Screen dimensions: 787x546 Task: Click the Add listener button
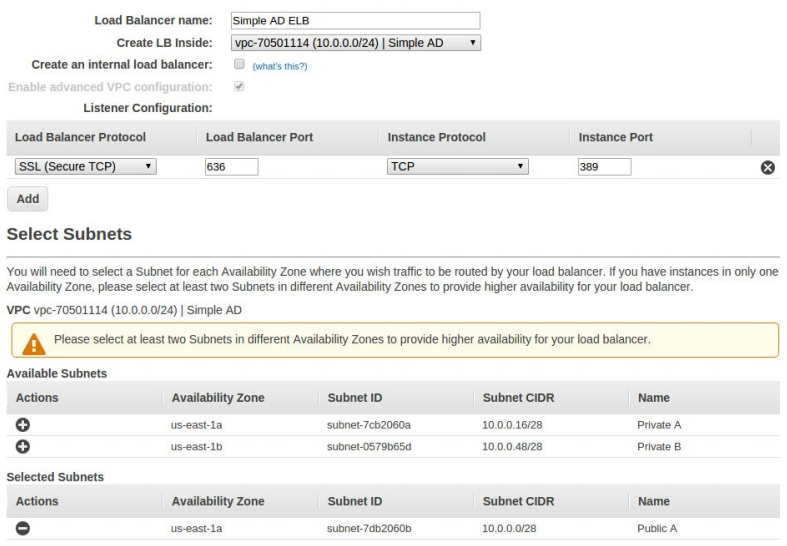click(x=28, y=199)
